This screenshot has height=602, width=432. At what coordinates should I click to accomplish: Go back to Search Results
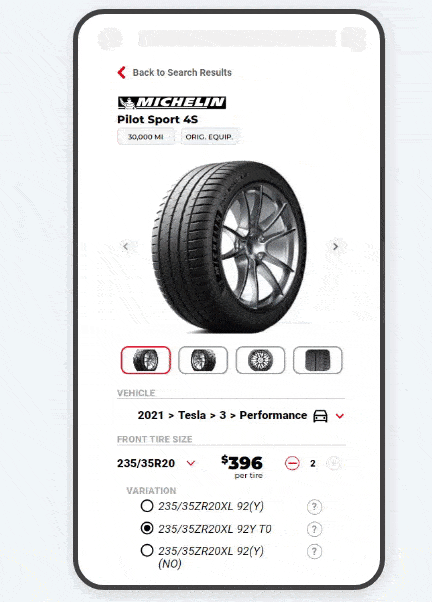pyautogui.click(x=182, y=73)
